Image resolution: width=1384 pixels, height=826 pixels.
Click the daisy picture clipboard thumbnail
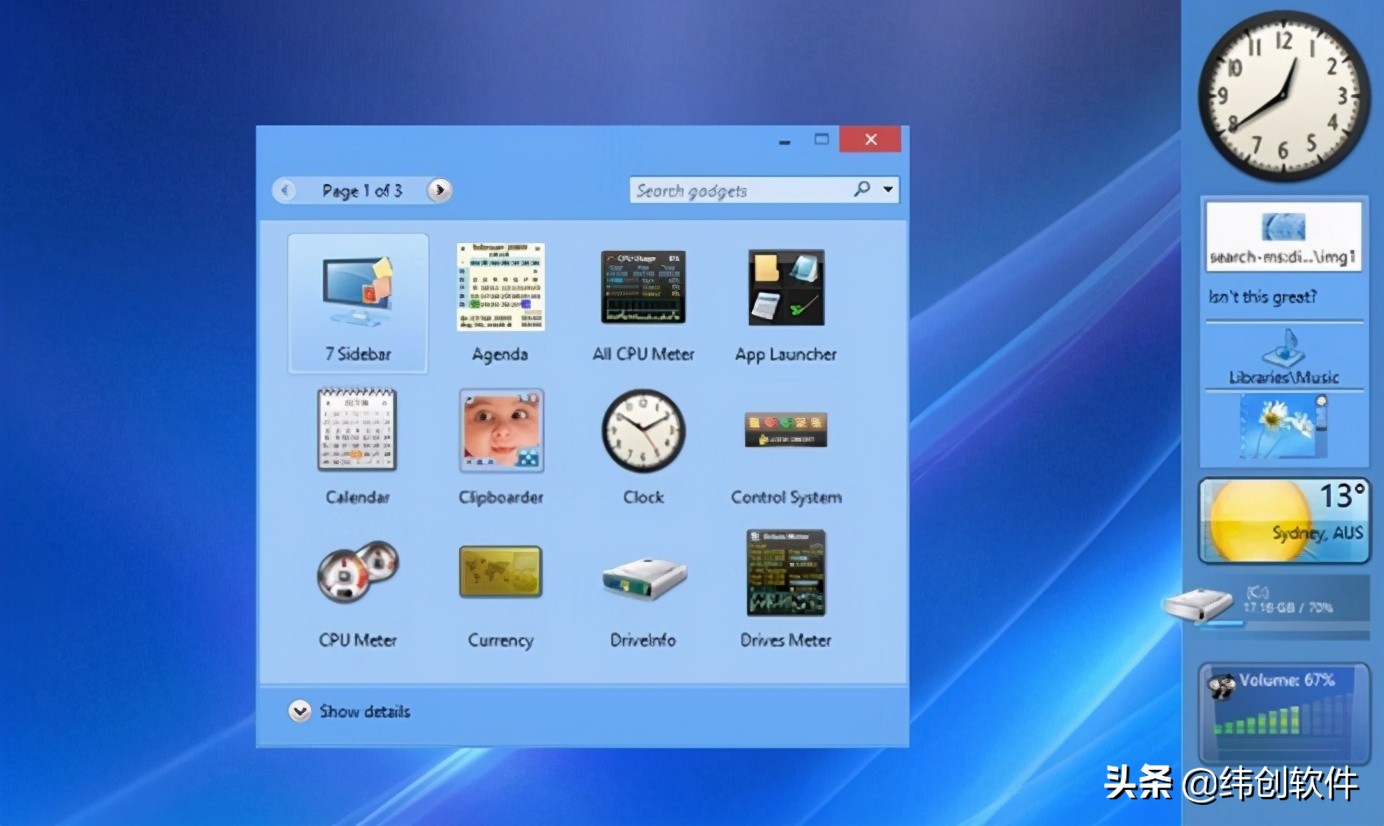point(1284,426)
